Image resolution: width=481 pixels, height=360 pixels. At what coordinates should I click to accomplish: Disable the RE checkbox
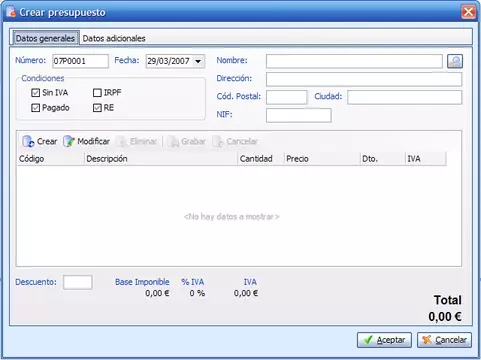(97, 108)
